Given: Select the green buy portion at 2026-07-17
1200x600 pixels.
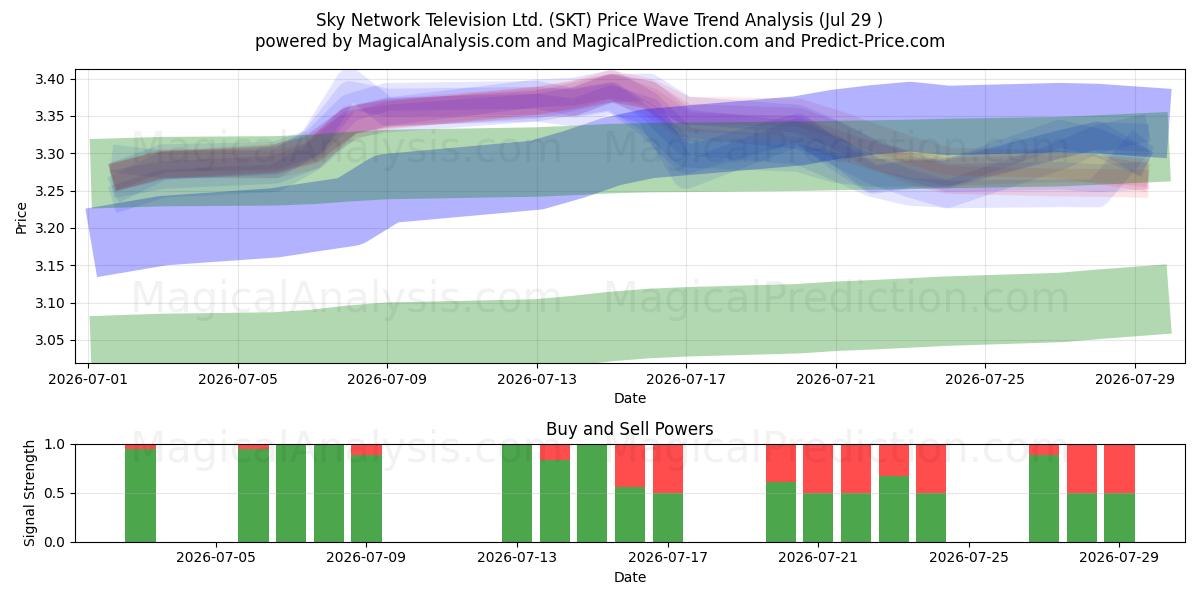Looking at the screenshot, I should [x=668, y=518].
